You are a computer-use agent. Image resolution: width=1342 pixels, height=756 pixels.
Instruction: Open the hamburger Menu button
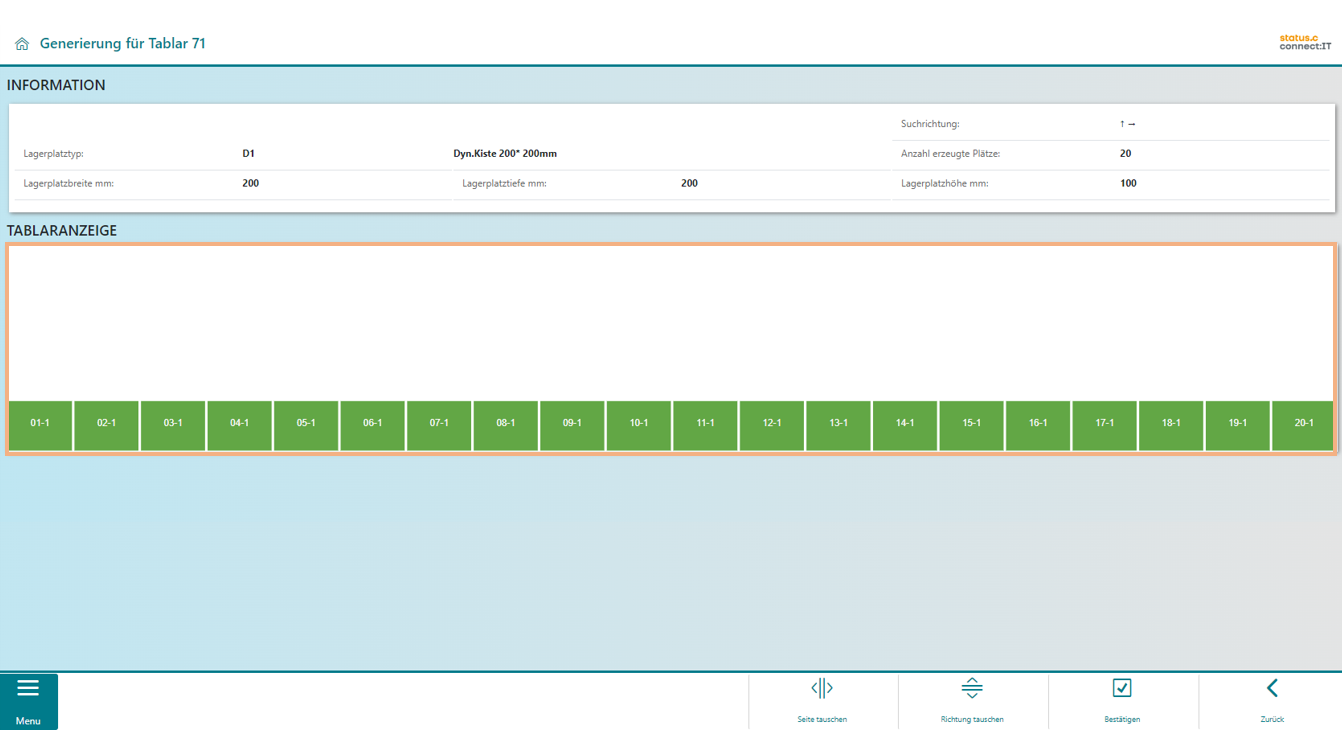(x=28, y=701)
